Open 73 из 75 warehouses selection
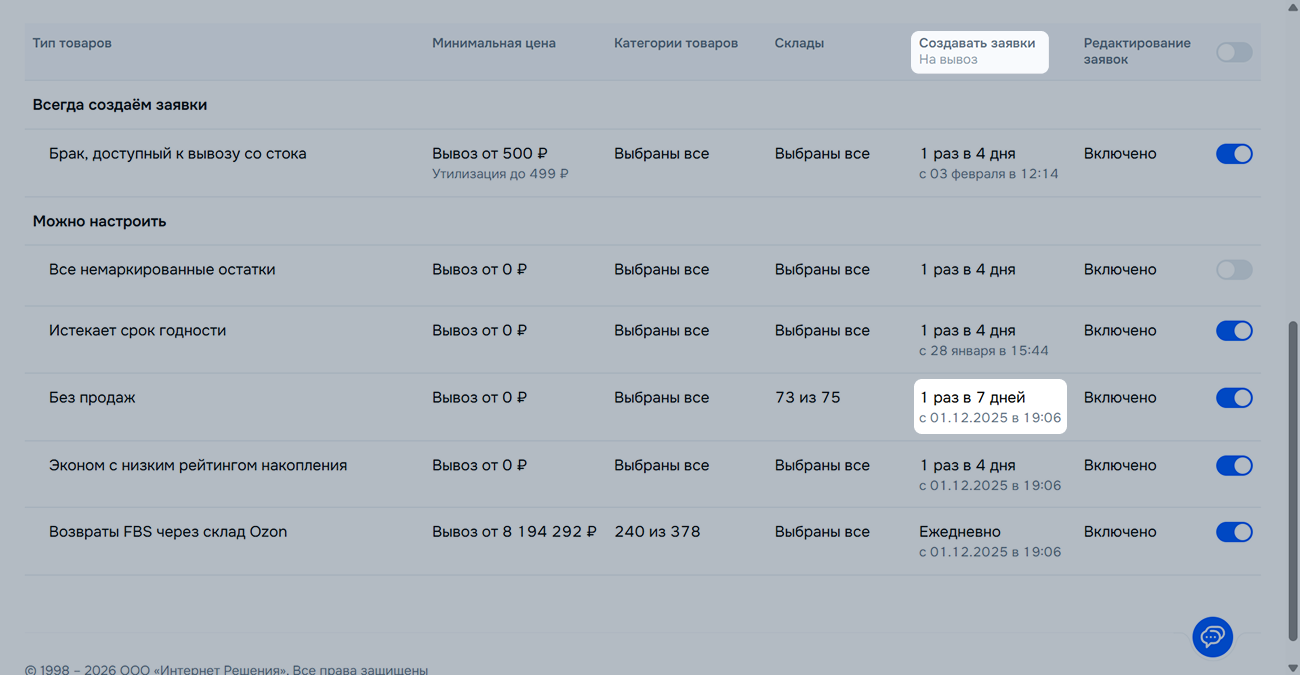Screen dimensions: 1300x675 [807, 398]
